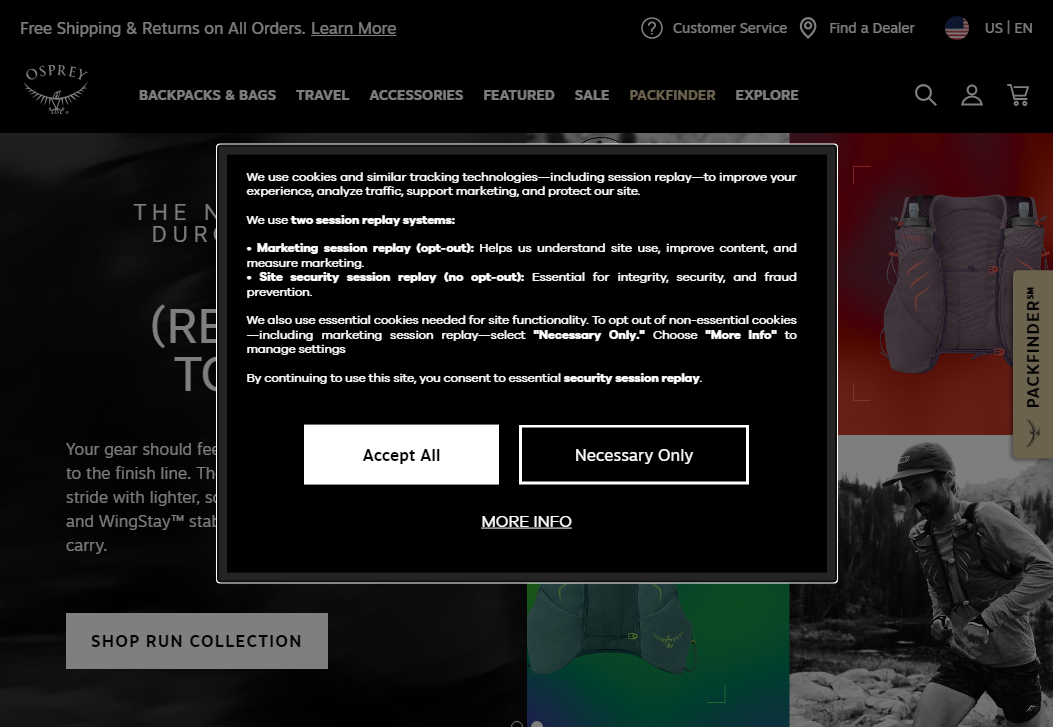Open the search magnifier icon

click(x=925, y=95)
